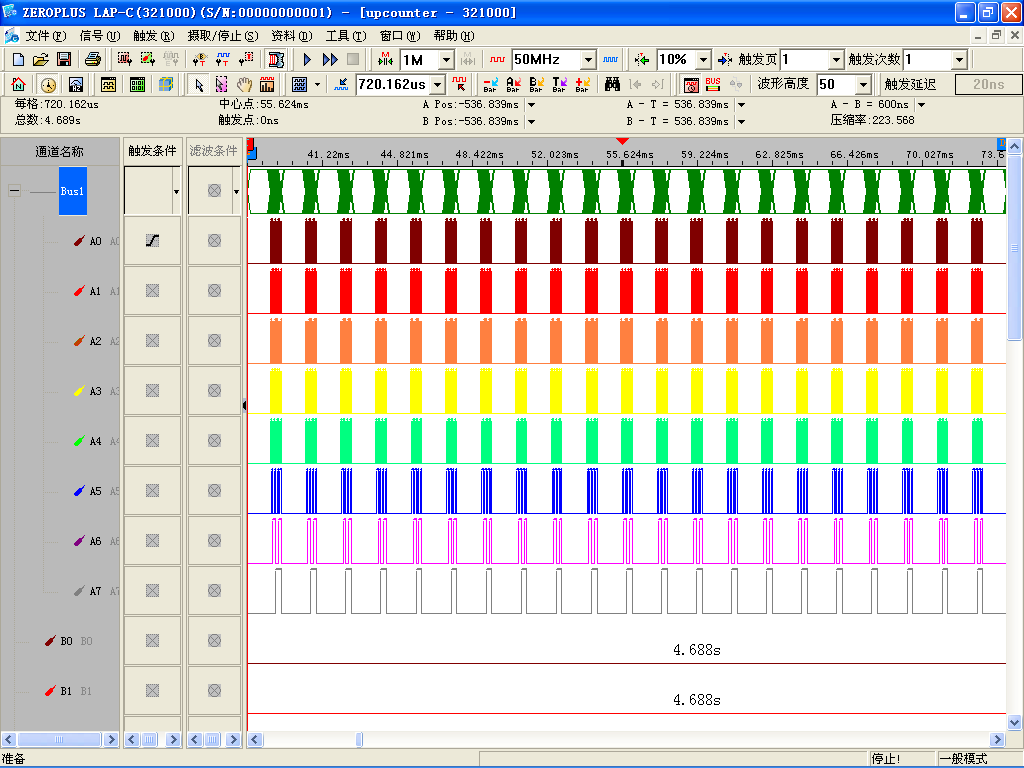Select the hand pan tool
Screen dimensions: 1024x768
click(245, 85)
